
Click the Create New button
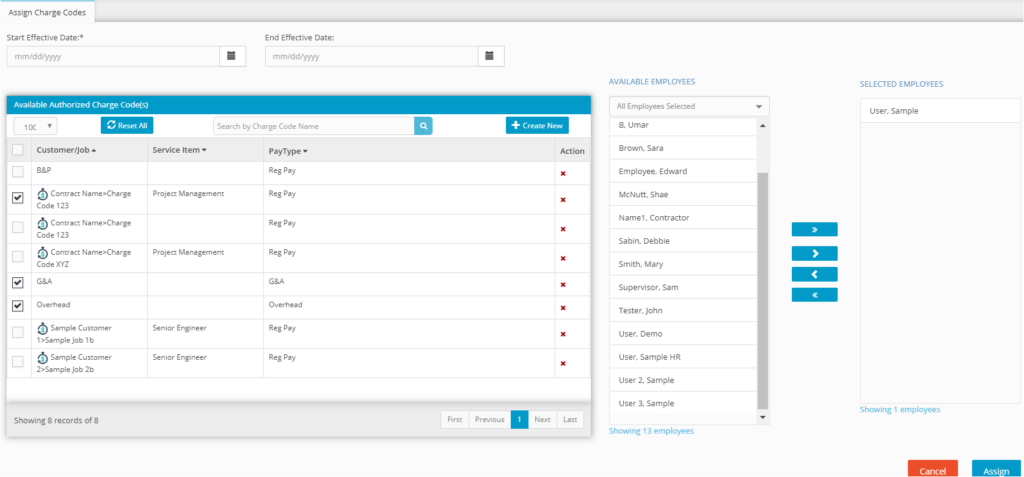tap(538, 126)
